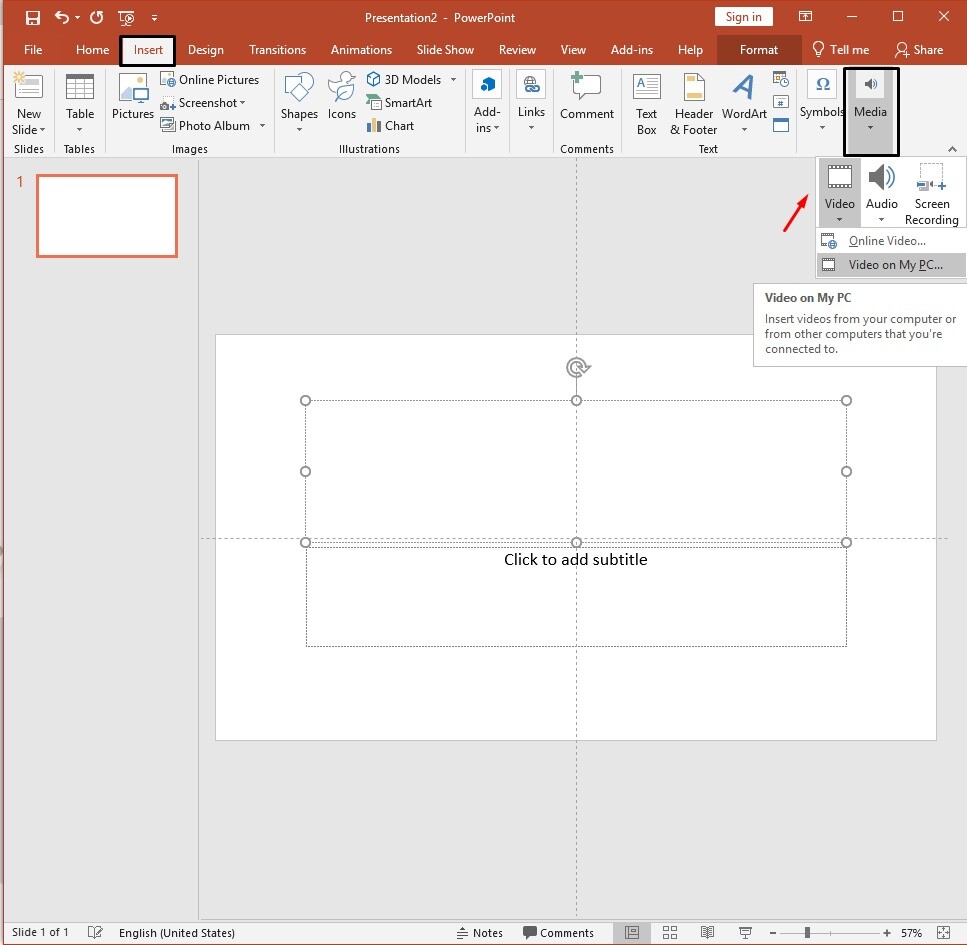Open the Animations tab
The image size is (967, 945).
coord(361,50)
